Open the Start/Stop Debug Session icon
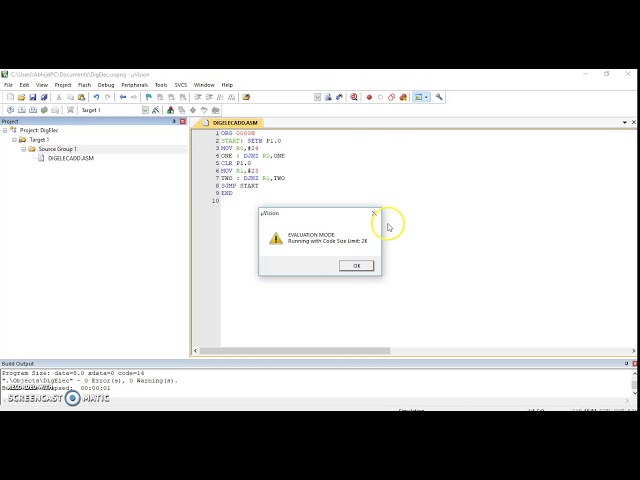 click(354, 97)
